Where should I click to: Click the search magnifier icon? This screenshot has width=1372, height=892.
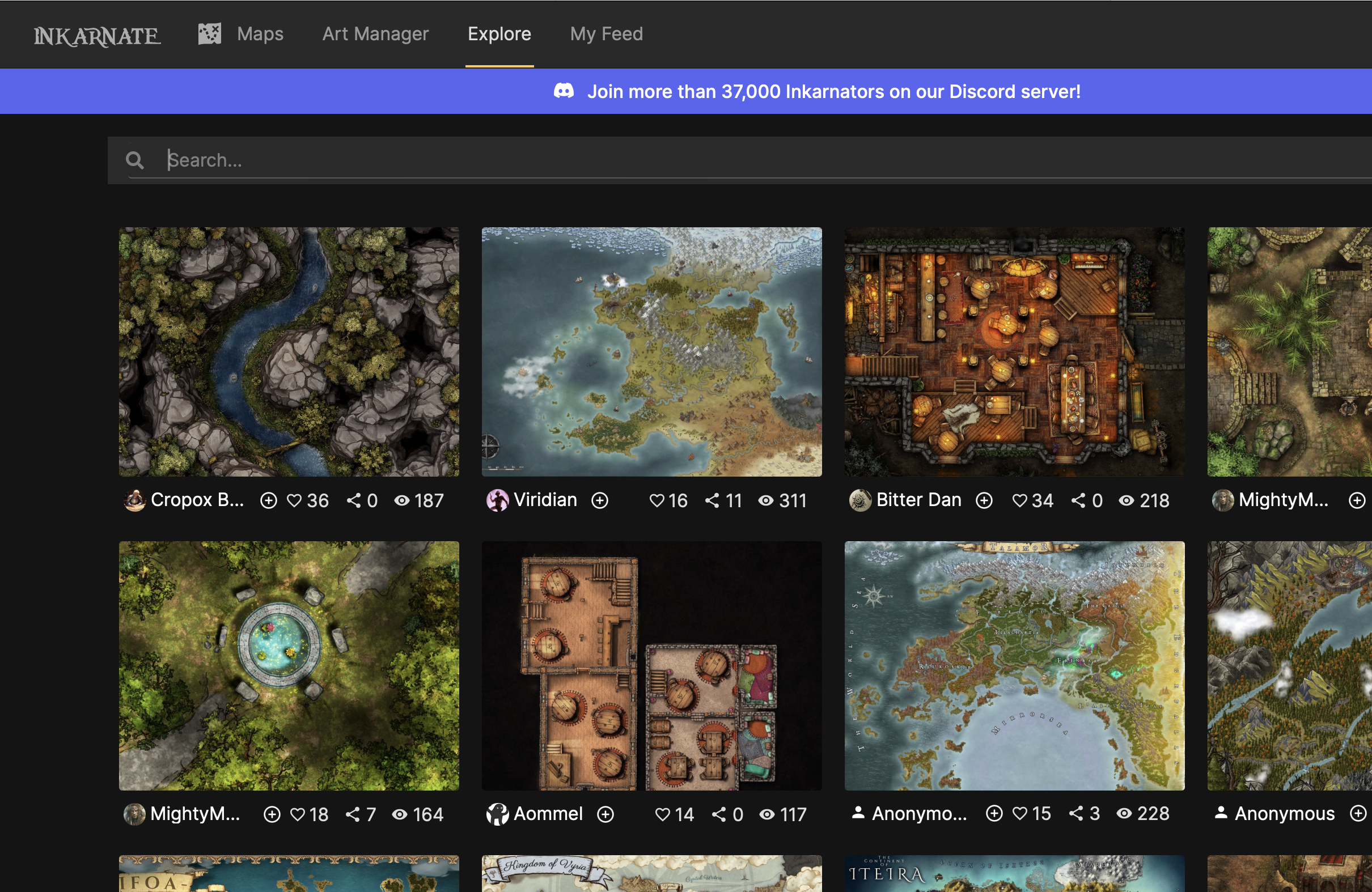tap(134, 160)
